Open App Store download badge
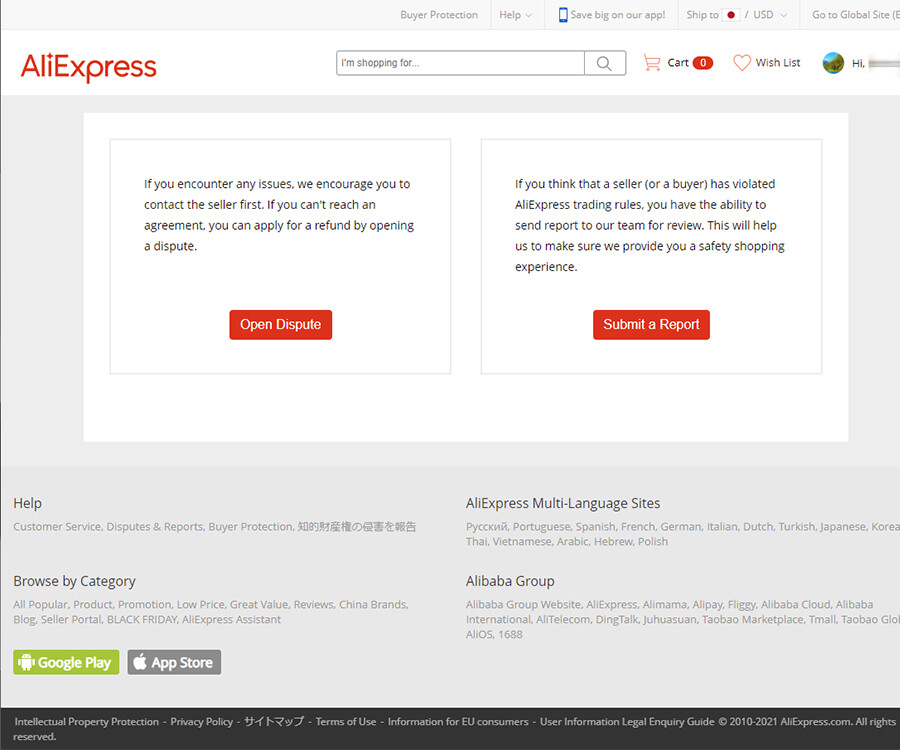This screenshot has width=900, height=750. (174, 662)
